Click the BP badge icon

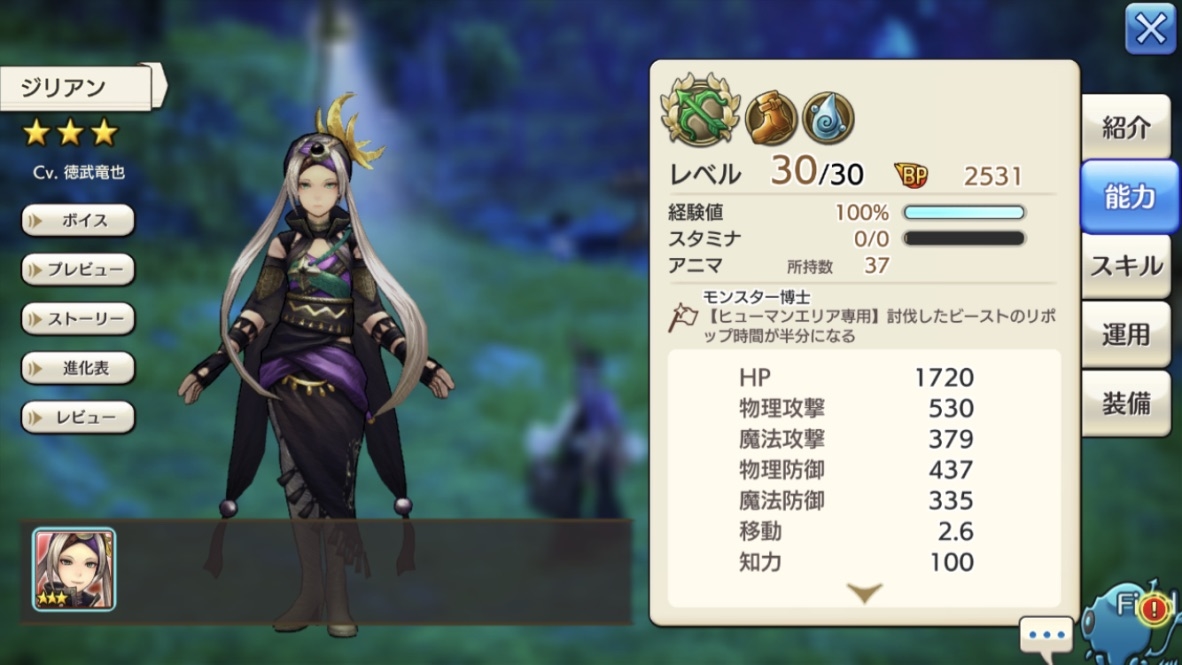[x=911, y=176]
